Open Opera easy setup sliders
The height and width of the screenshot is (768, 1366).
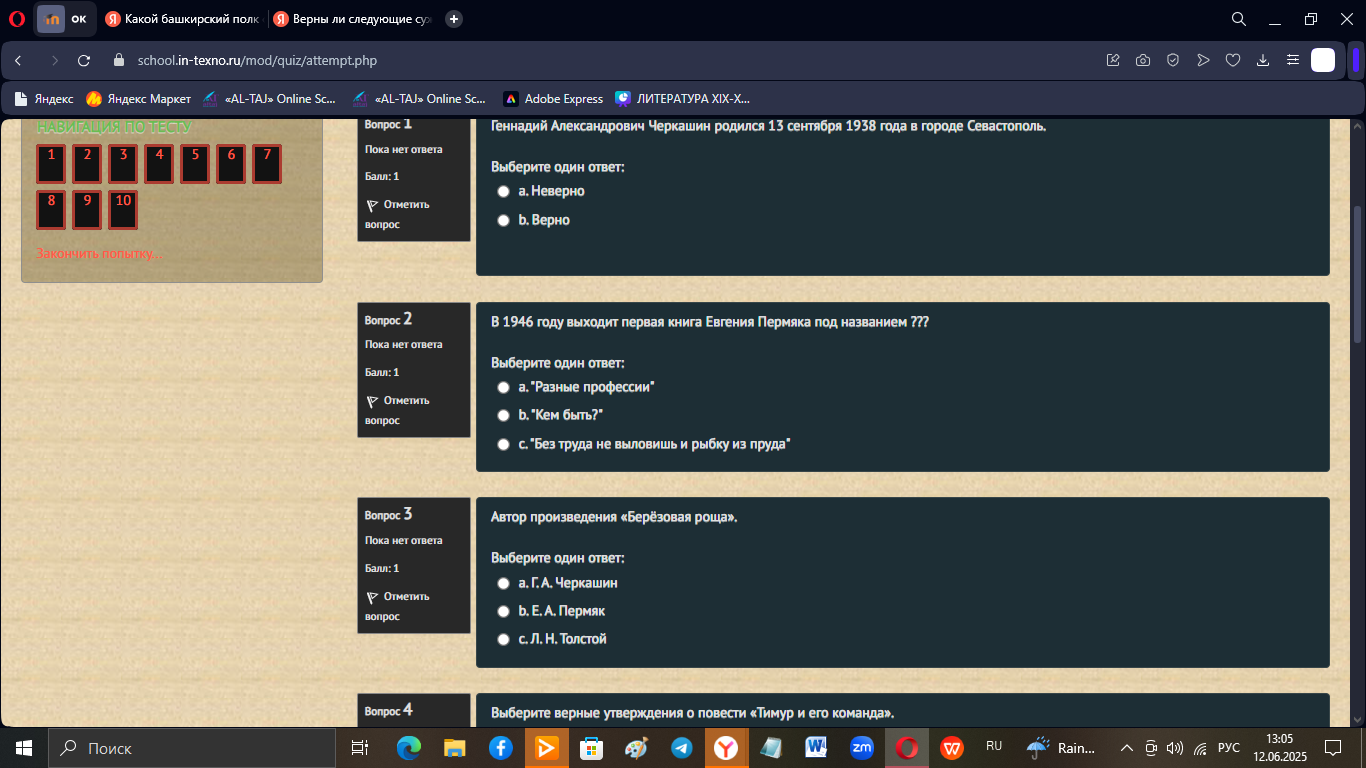tap(1293, 61)
